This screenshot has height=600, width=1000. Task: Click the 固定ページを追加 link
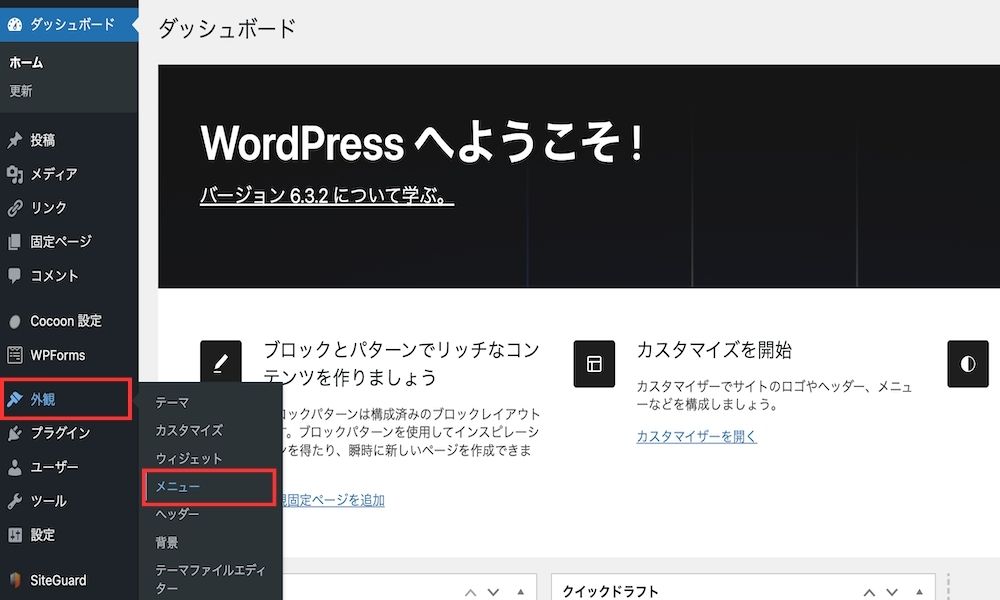334,500
